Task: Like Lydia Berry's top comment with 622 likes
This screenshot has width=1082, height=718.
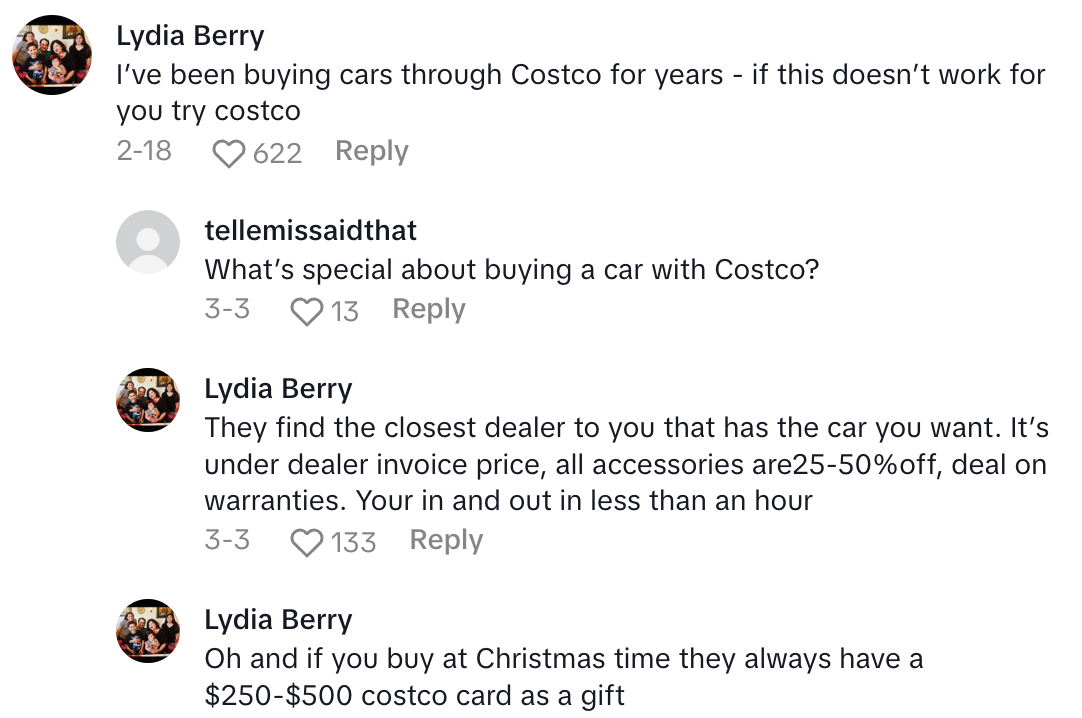Action: 229,153
